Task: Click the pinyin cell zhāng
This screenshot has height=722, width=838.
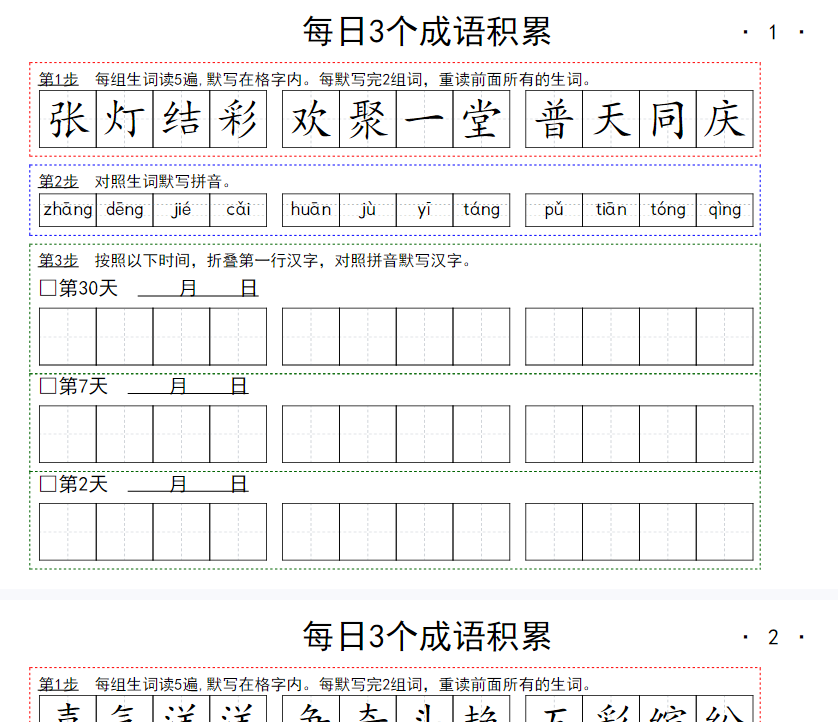Action: [x=68, y=210]
